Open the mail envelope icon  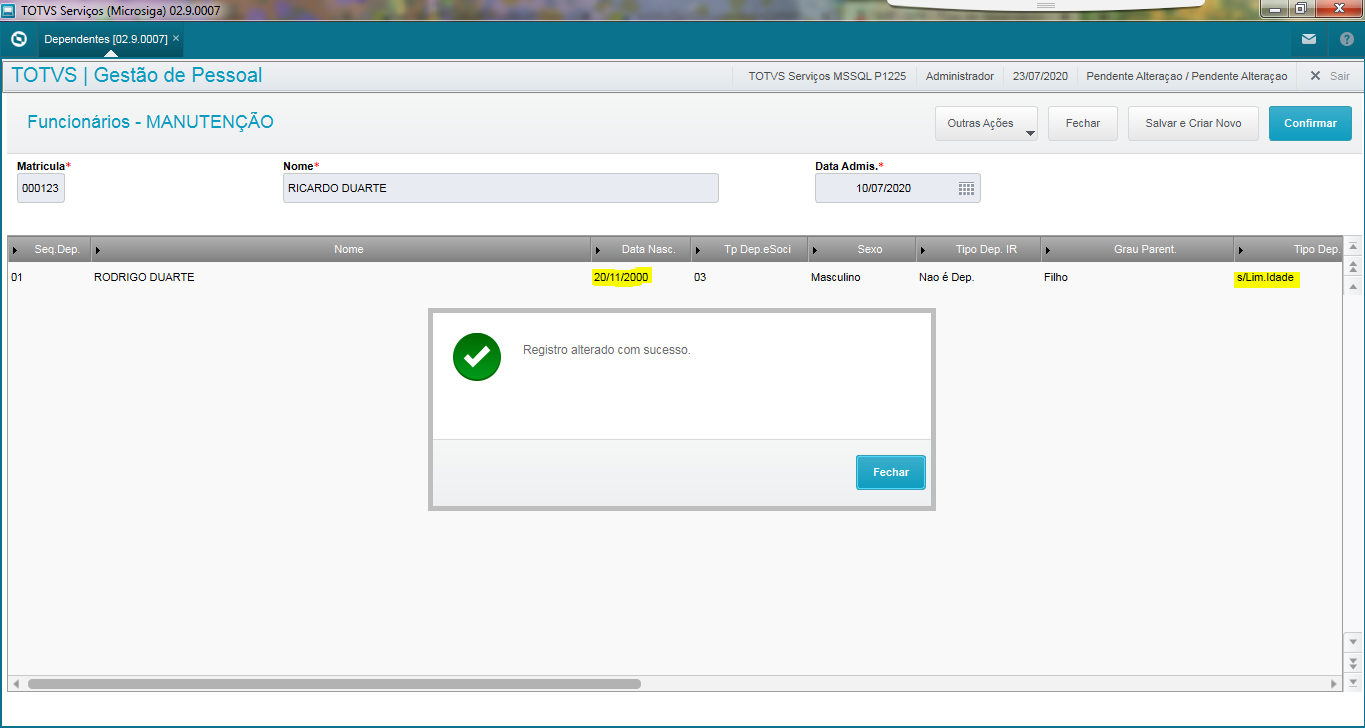(x=1309, y=39)
